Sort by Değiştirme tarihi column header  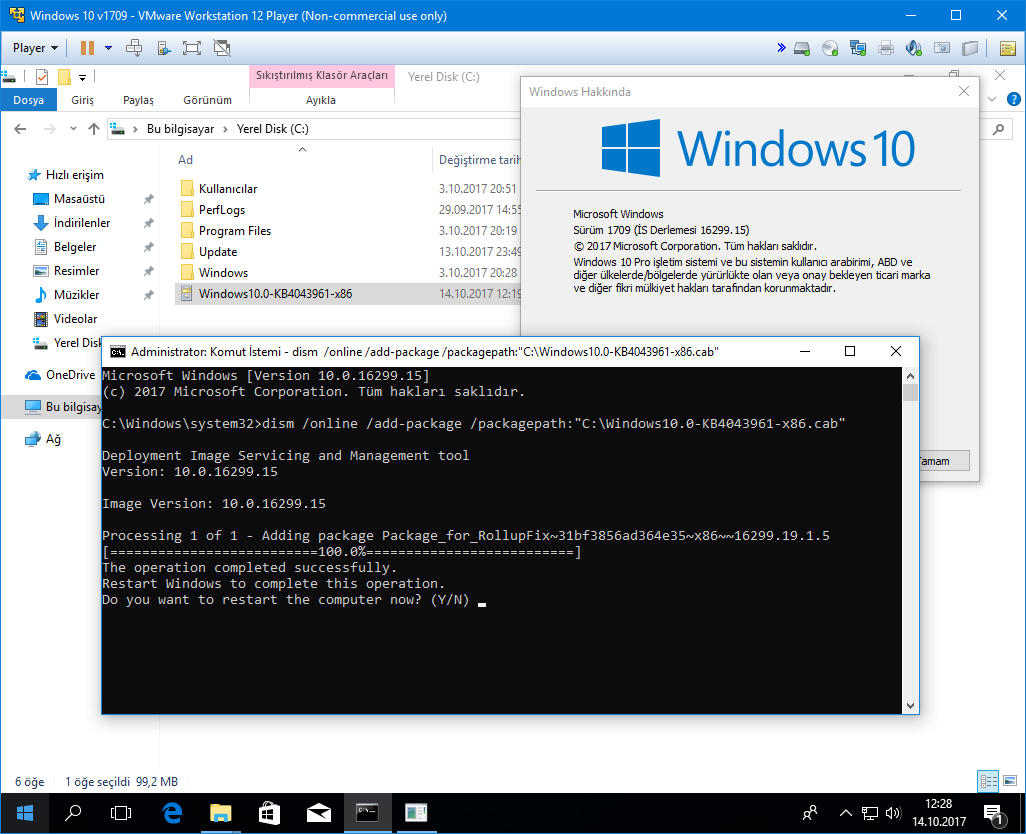tap(479, 160)
